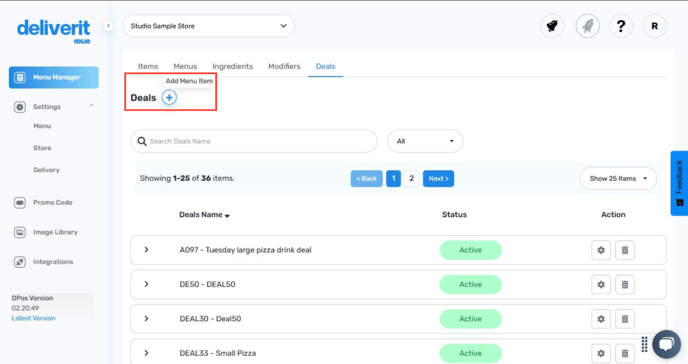The width and height of the screenshot is (688, 364).
Task: Delete the DEAL30 - Deal50 row
Action: pyautogui.click(x=625, y=319)
